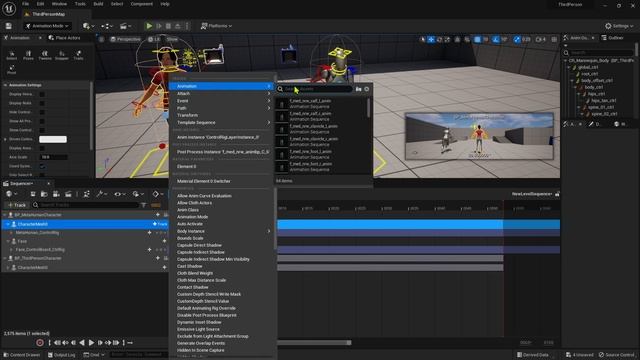Screen dimensions: 640x360
Task: Choose the Select tool in Animation panel
Action: [11, 56]
